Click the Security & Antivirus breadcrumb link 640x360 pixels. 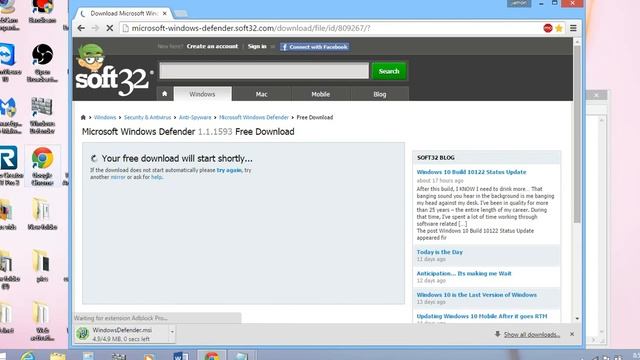147,118
